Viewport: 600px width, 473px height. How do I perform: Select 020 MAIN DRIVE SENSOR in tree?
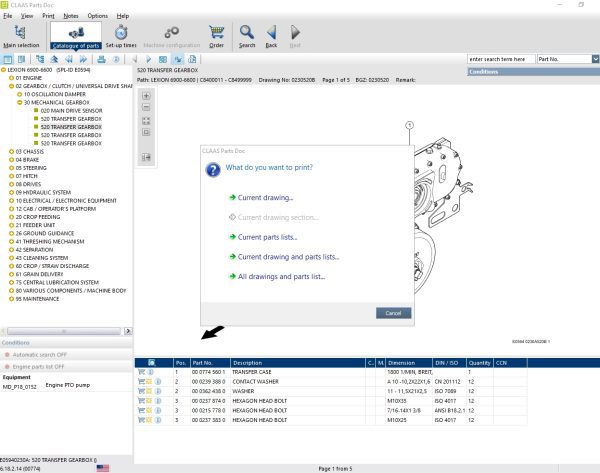click(x=70, y=110)
